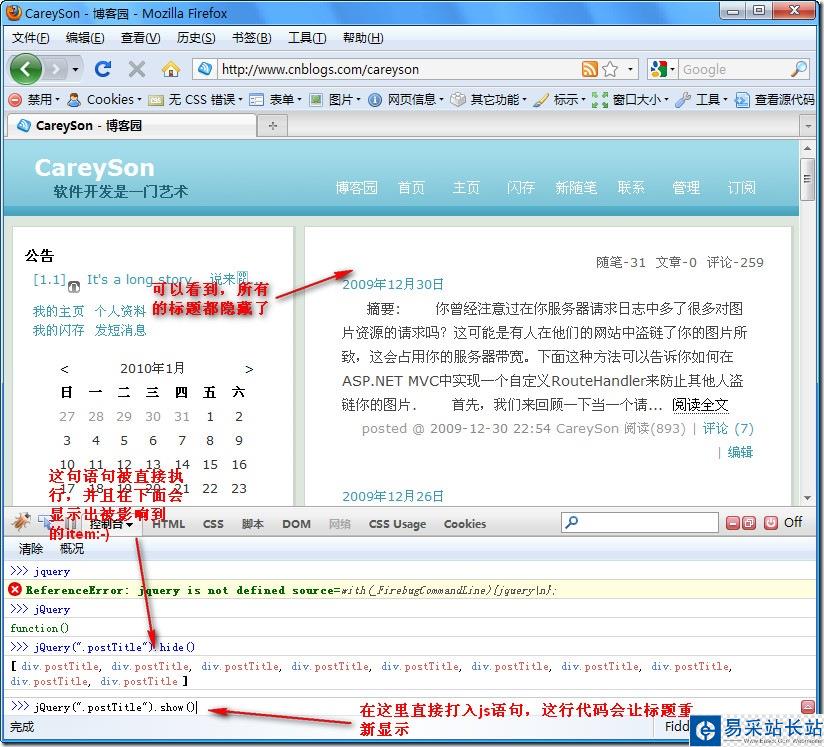Screen dimensions: 824x747
Task: Open the 工具(T) menu in menu bar
Action: coord(307,38)
